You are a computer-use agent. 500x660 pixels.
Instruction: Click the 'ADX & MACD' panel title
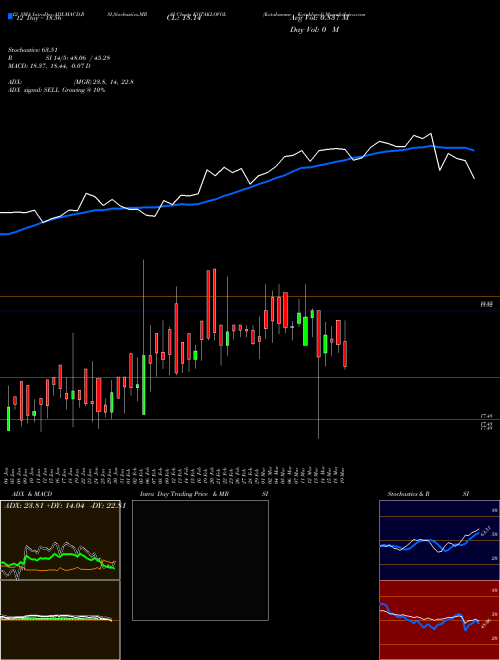click(x=32, y=494)
